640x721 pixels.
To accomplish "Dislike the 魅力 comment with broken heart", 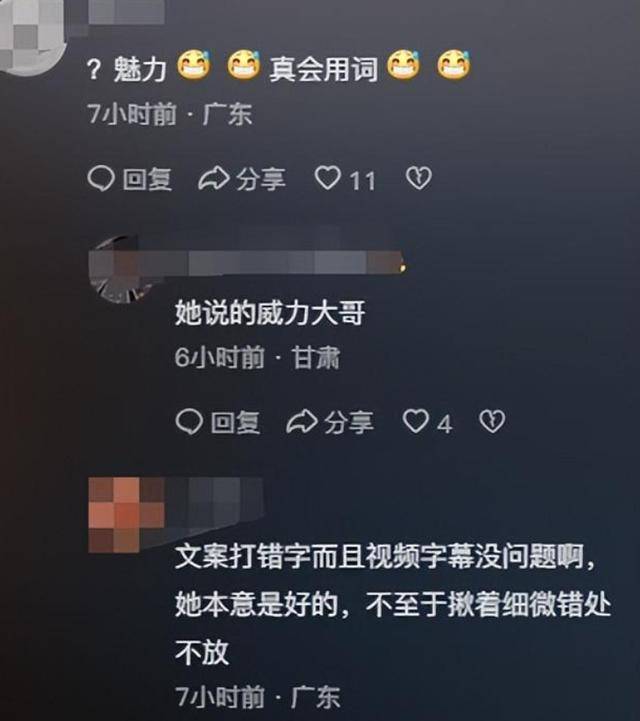I will click(x=419, y=178).
